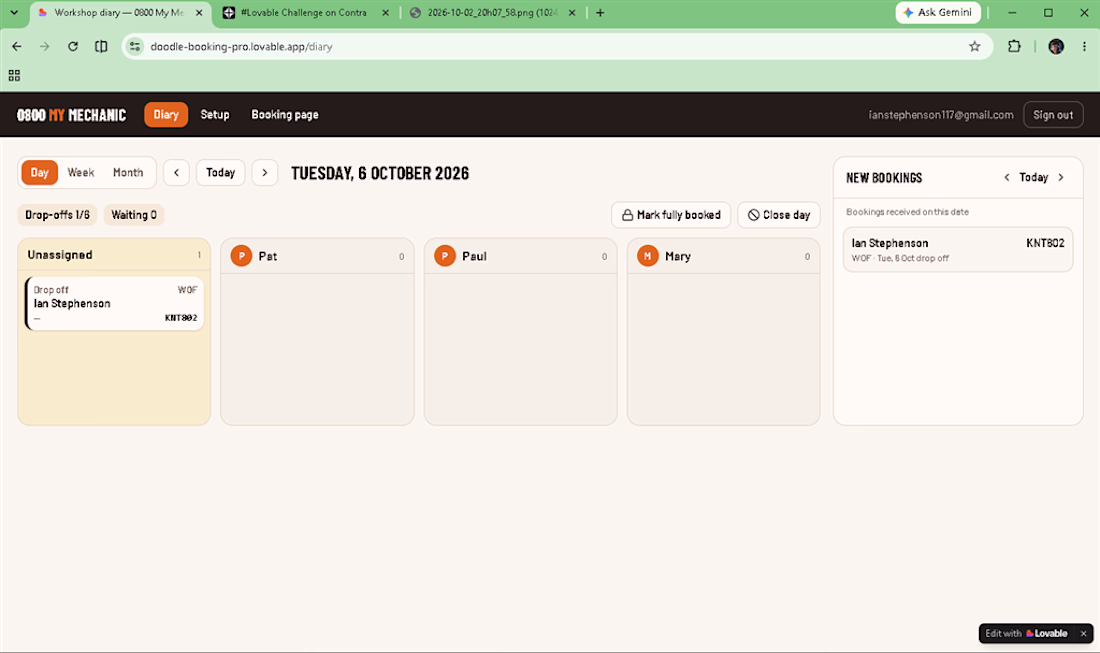The height and width of the screenshot is (653, 1100).
Task: Open the Chrome profile avatar
Action: [1056, 46]
